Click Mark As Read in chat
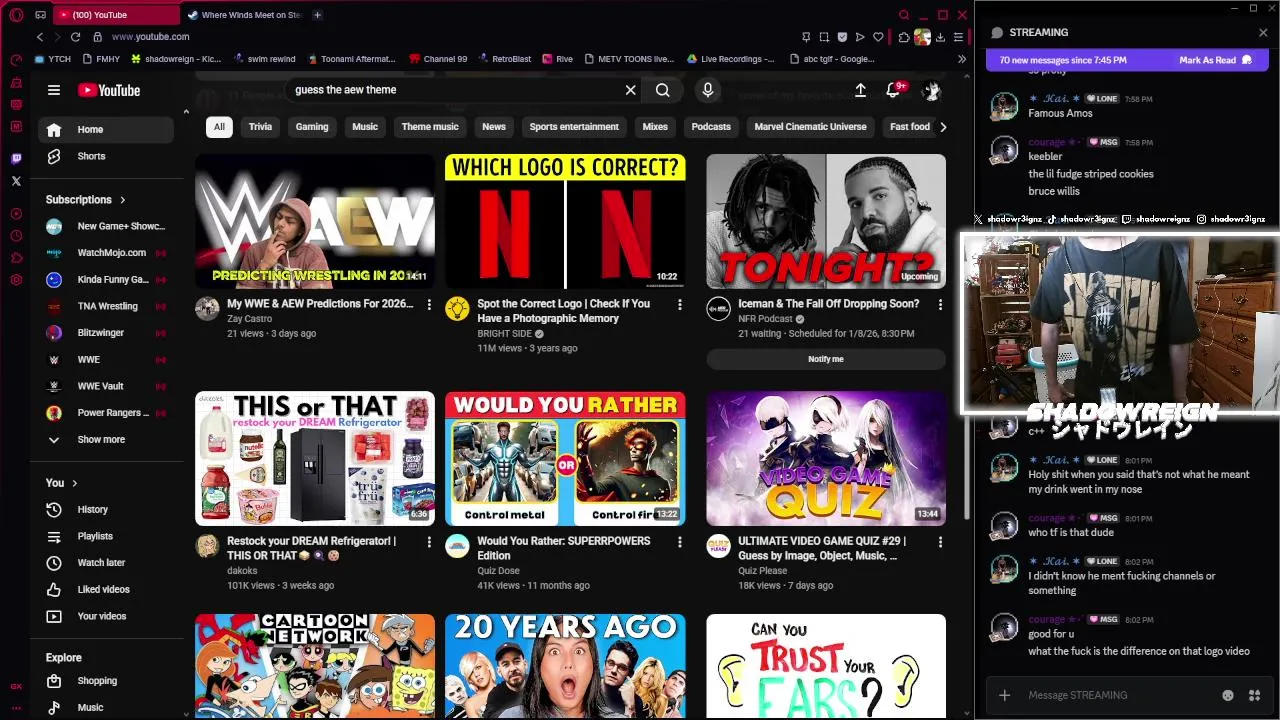Viewport: 1280px width, 720px height. point(1215,60)
